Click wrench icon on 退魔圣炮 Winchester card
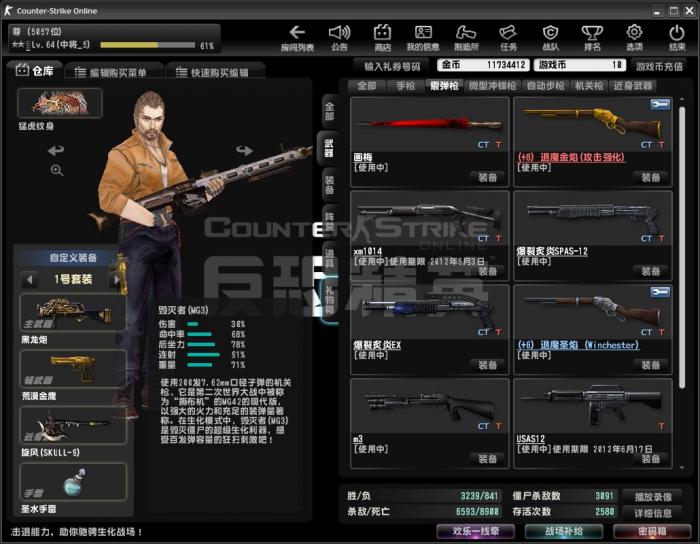Image resolution: width=700 pixels, height=544 pixels. (x=660, y=292)
